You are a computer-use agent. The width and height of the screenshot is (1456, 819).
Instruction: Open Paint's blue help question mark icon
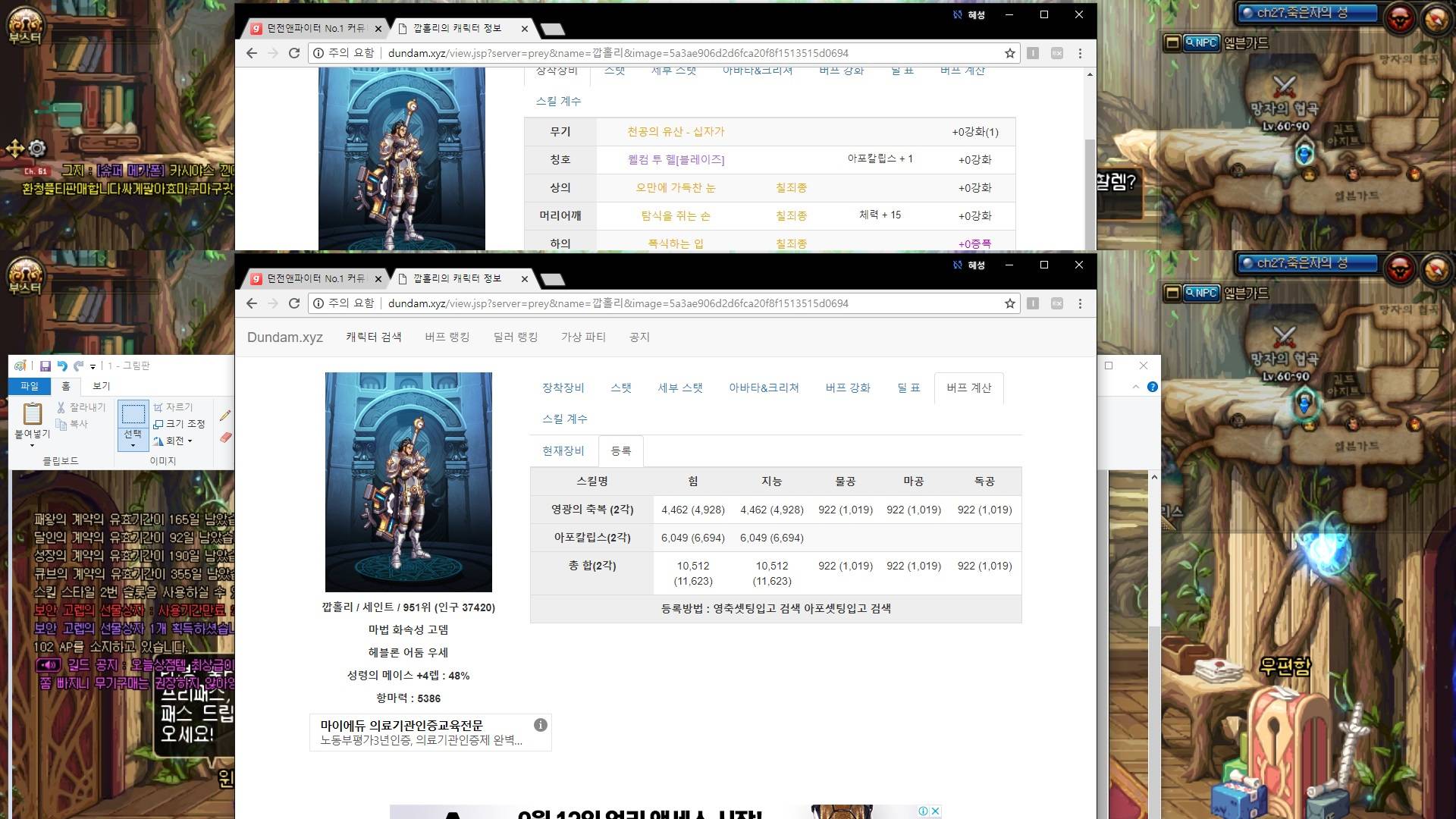click(x=1153, y=387)
